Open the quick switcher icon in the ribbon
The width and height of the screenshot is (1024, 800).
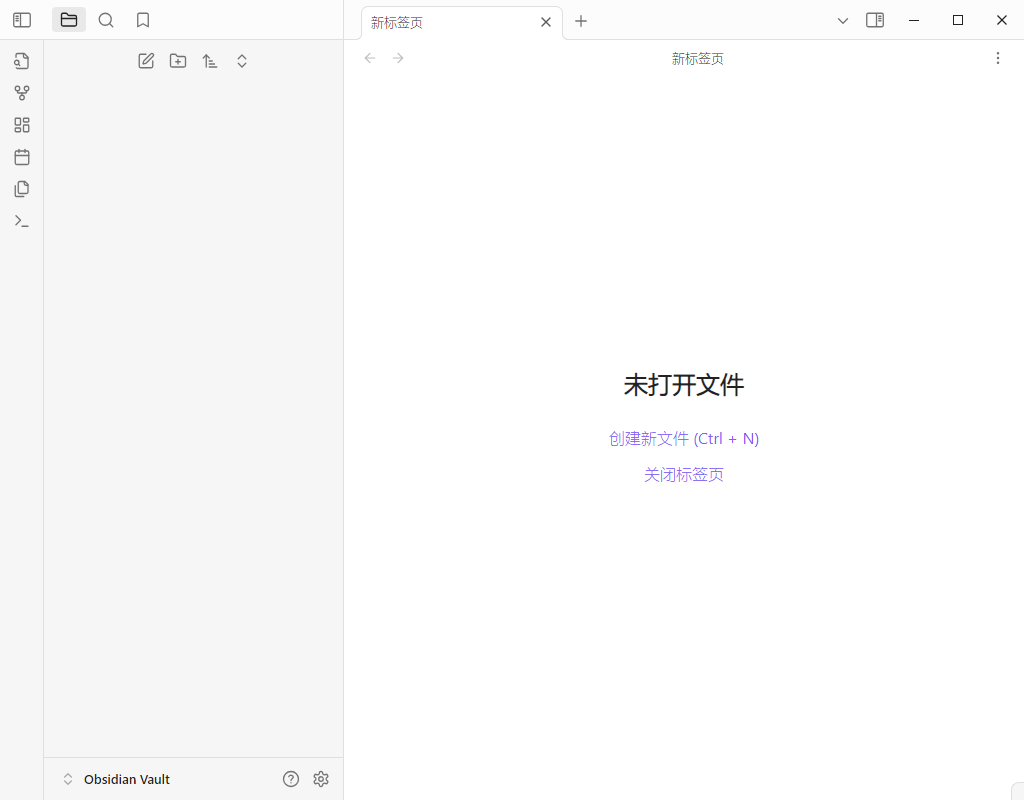(21, 61)
